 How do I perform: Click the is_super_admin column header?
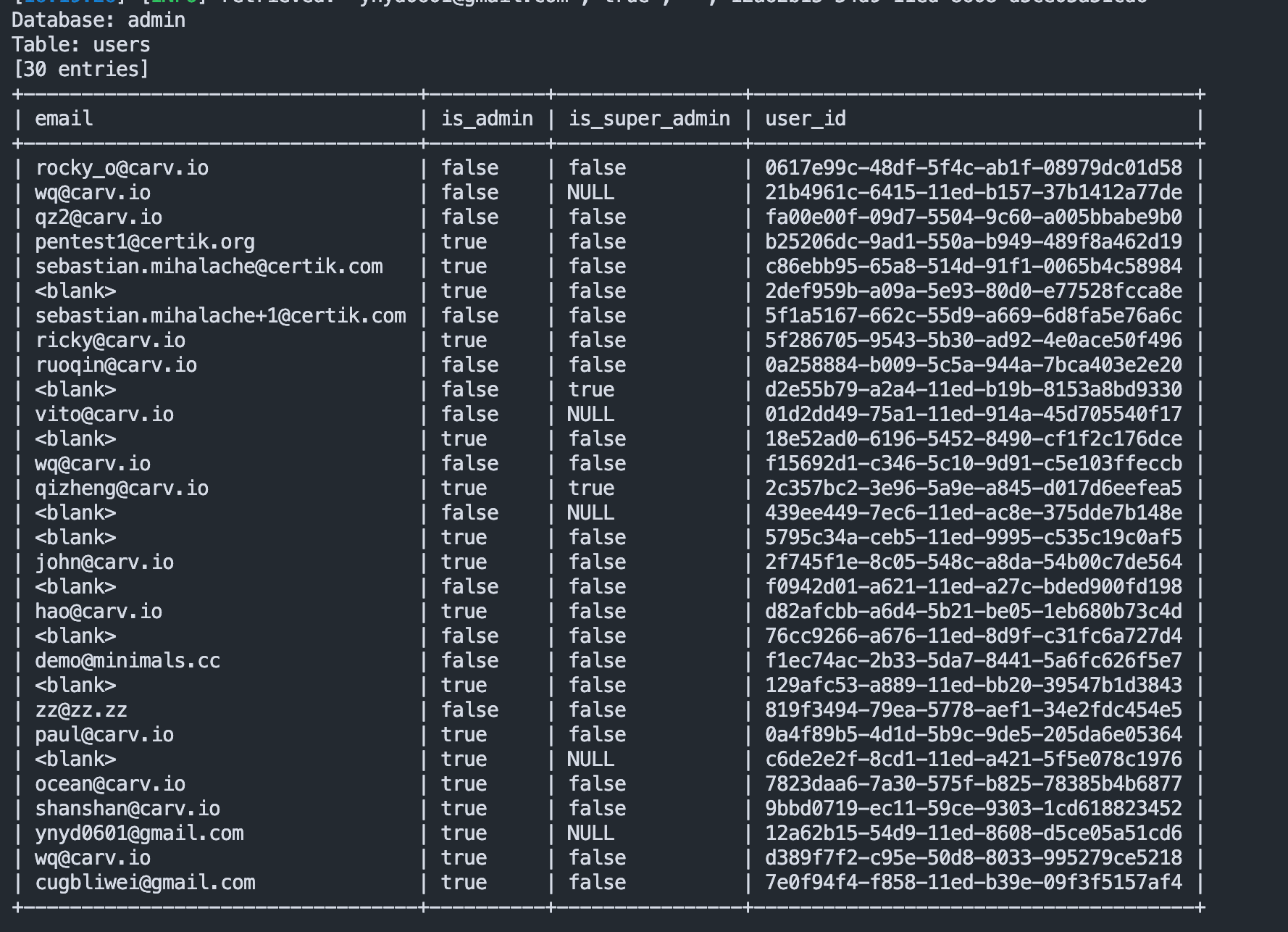(649, 119)
